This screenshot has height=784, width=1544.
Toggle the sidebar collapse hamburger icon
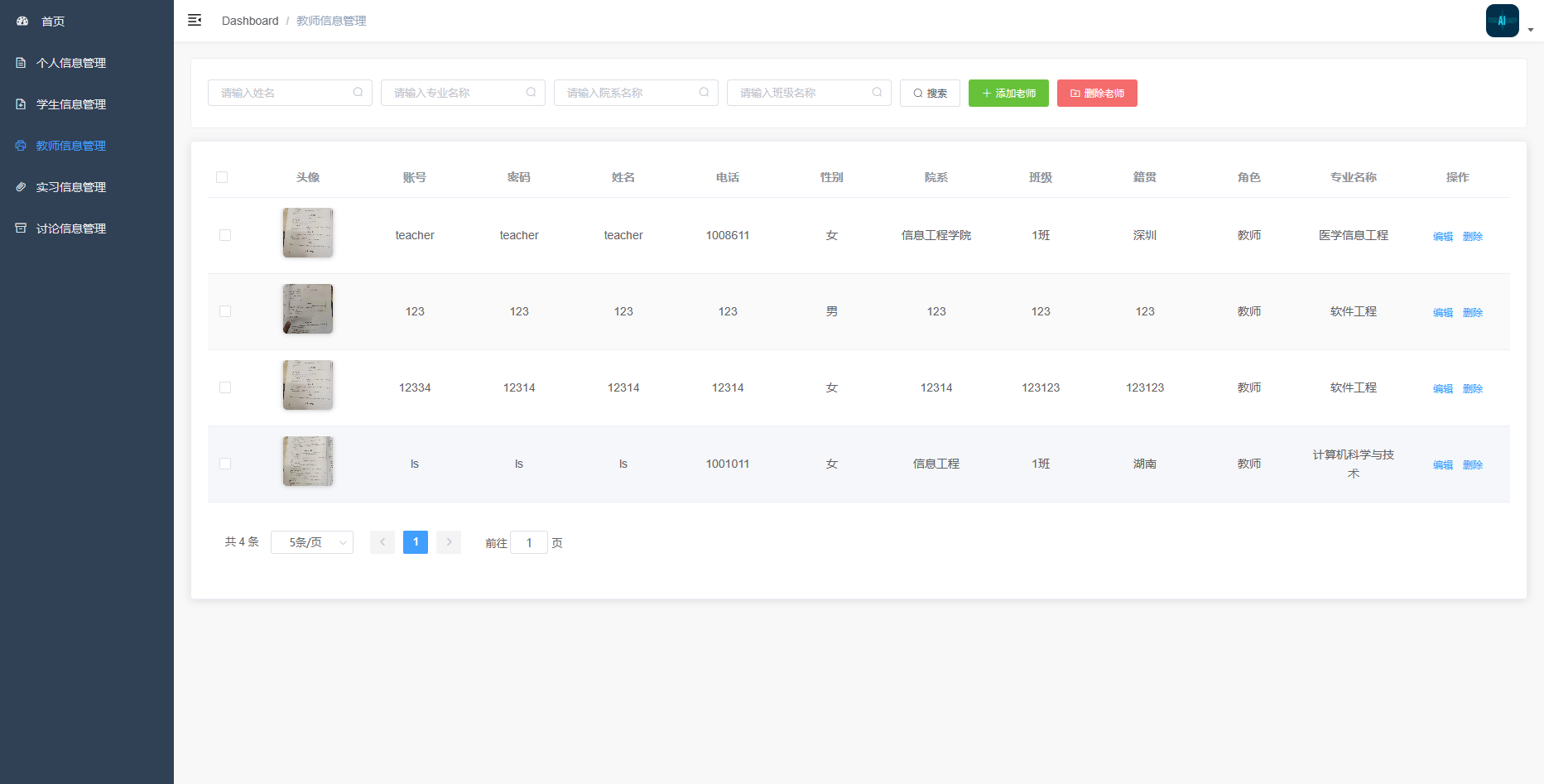click(195, 21)
